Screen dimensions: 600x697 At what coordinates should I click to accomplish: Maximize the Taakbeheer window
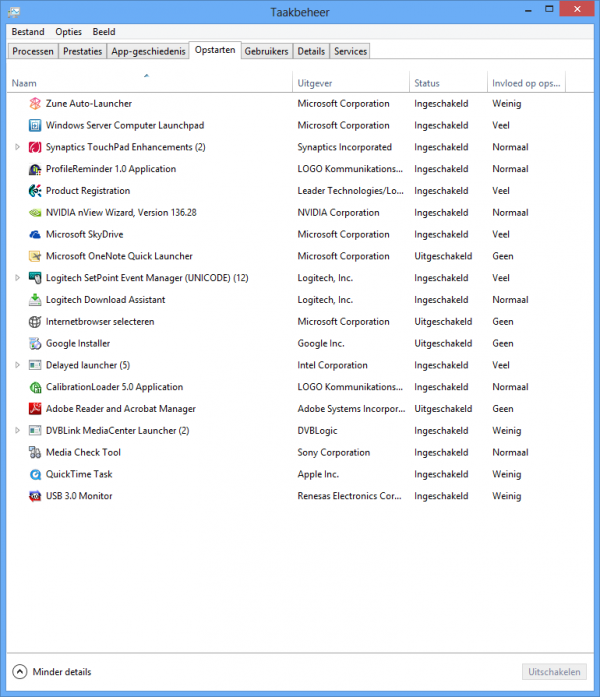(x=549, y=9)
